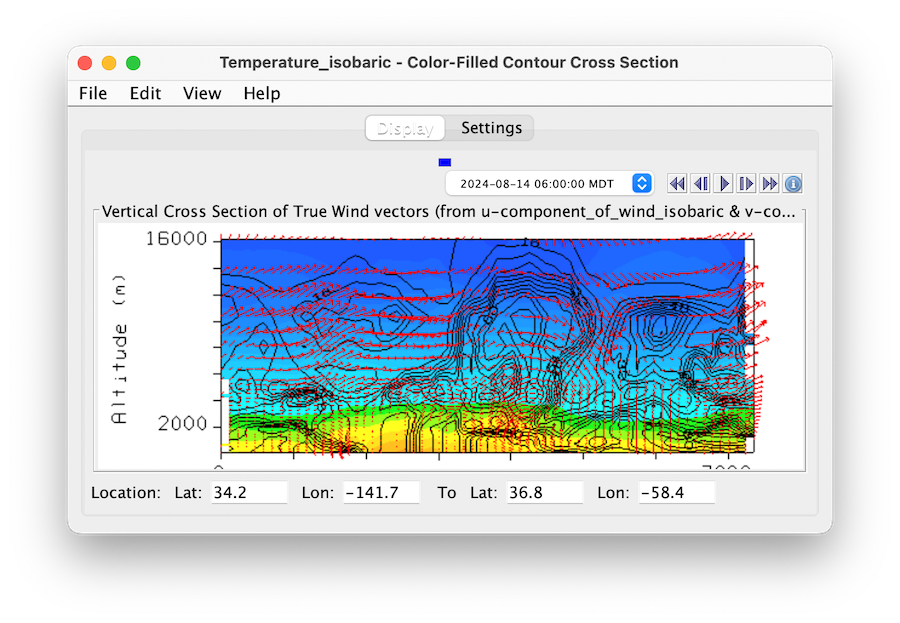The height and width of the screenshot is (623, 900).
Task: Play the time animation
Action: point(724,184)
